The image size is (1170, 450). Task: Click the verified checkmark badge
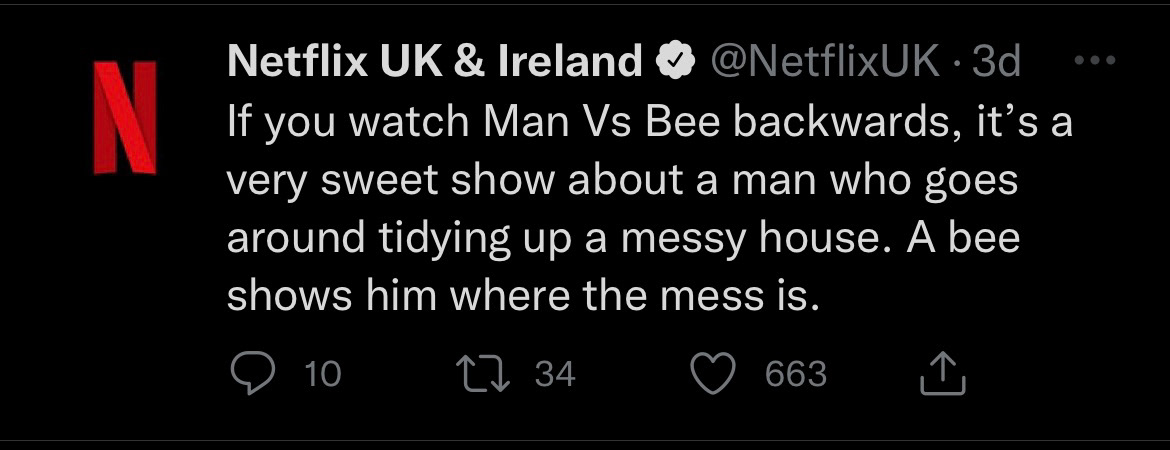point(675,63)
